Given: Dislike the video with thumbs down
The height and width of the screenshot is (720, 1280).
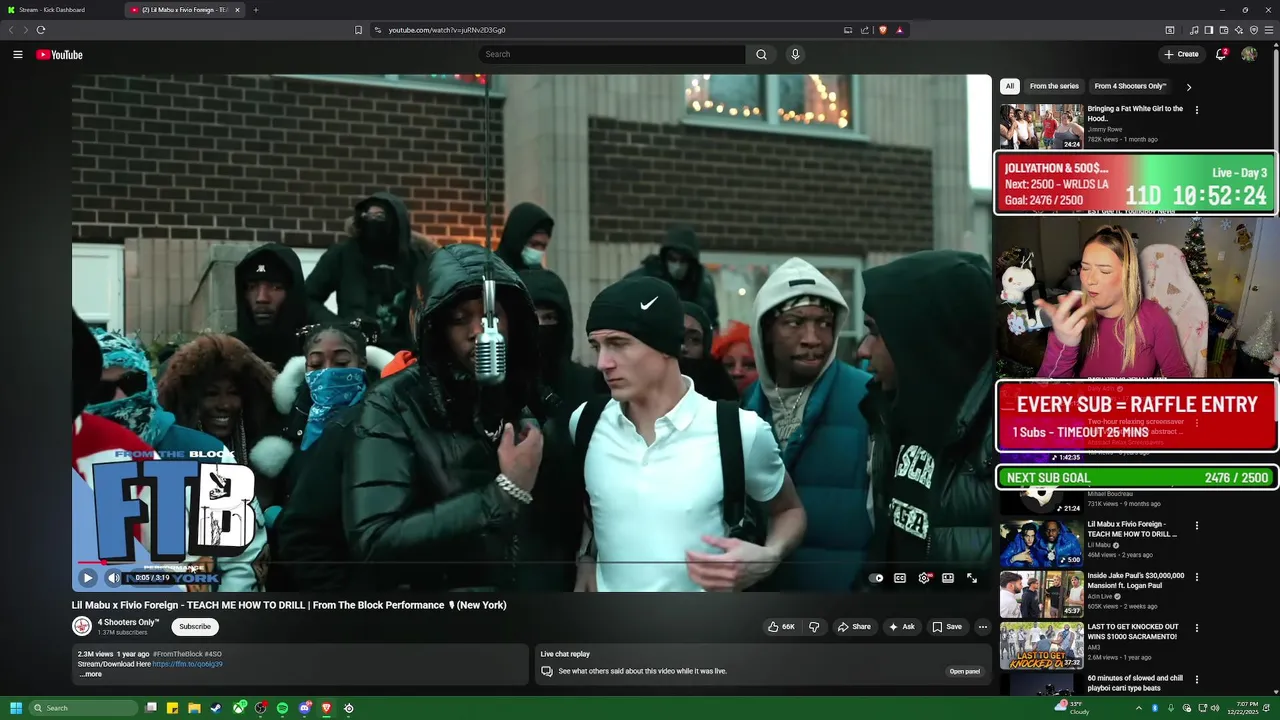Looking at the screenshot, I should pyautogui.click(x=814, y=627).
